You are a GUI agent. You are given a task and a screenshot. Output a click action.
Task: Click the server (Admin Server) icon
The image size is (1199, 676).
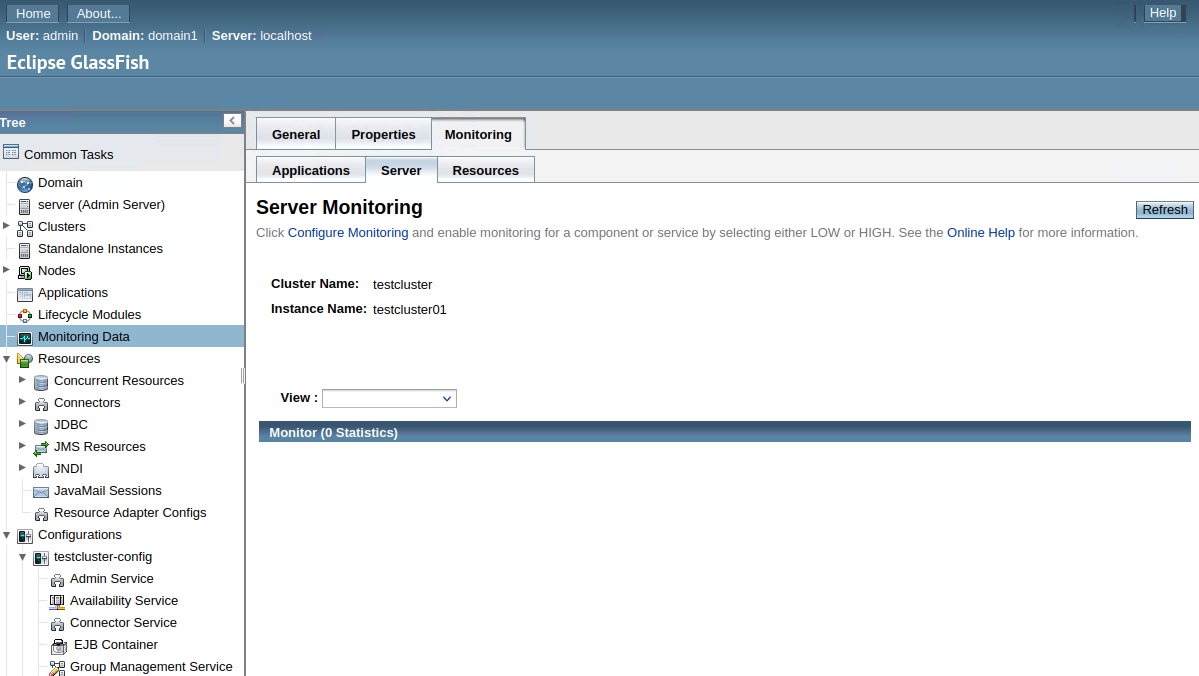(24, 206)
